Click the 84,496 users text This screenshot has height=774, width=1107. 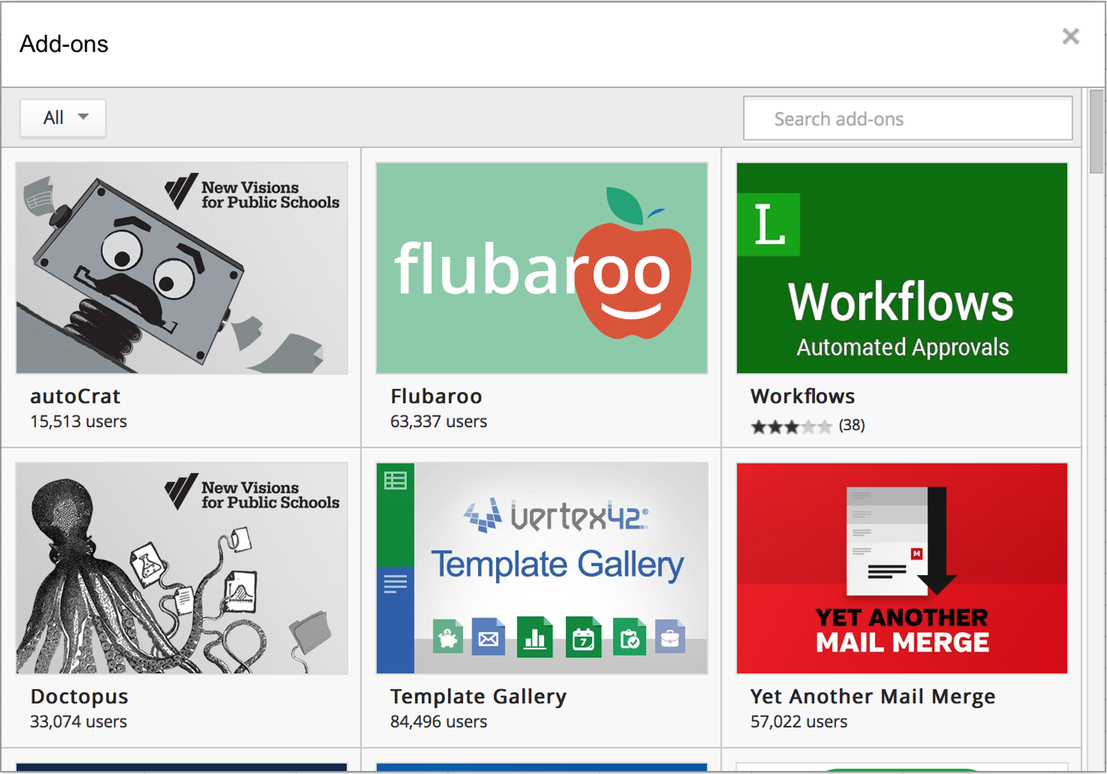tap(438, 722)
